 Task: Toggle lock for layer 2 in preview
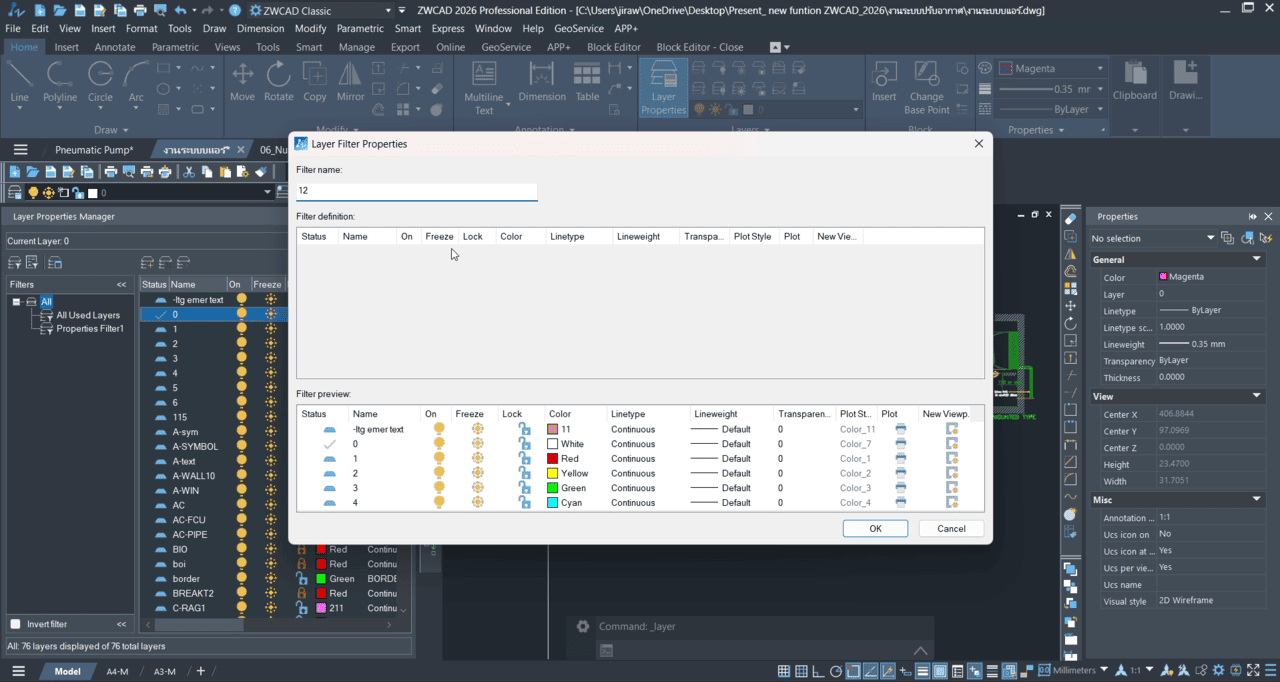click(524, 474)
